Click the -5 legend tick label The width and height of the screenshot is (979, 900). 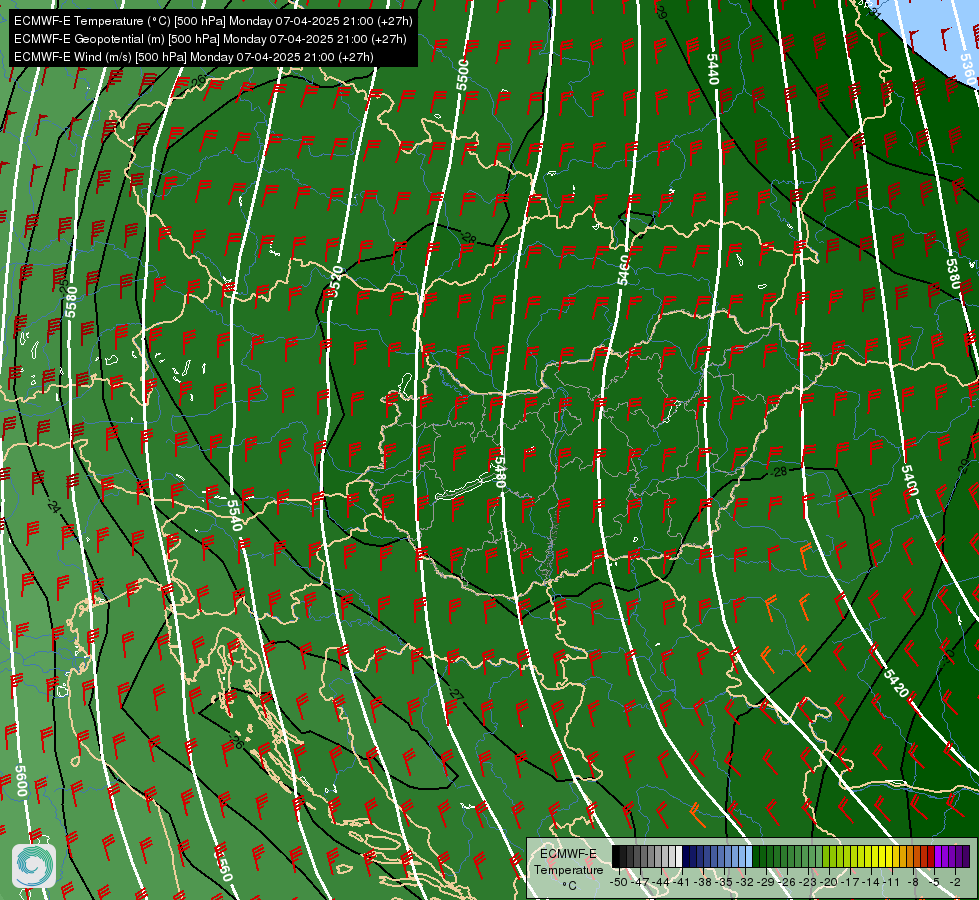934,882
